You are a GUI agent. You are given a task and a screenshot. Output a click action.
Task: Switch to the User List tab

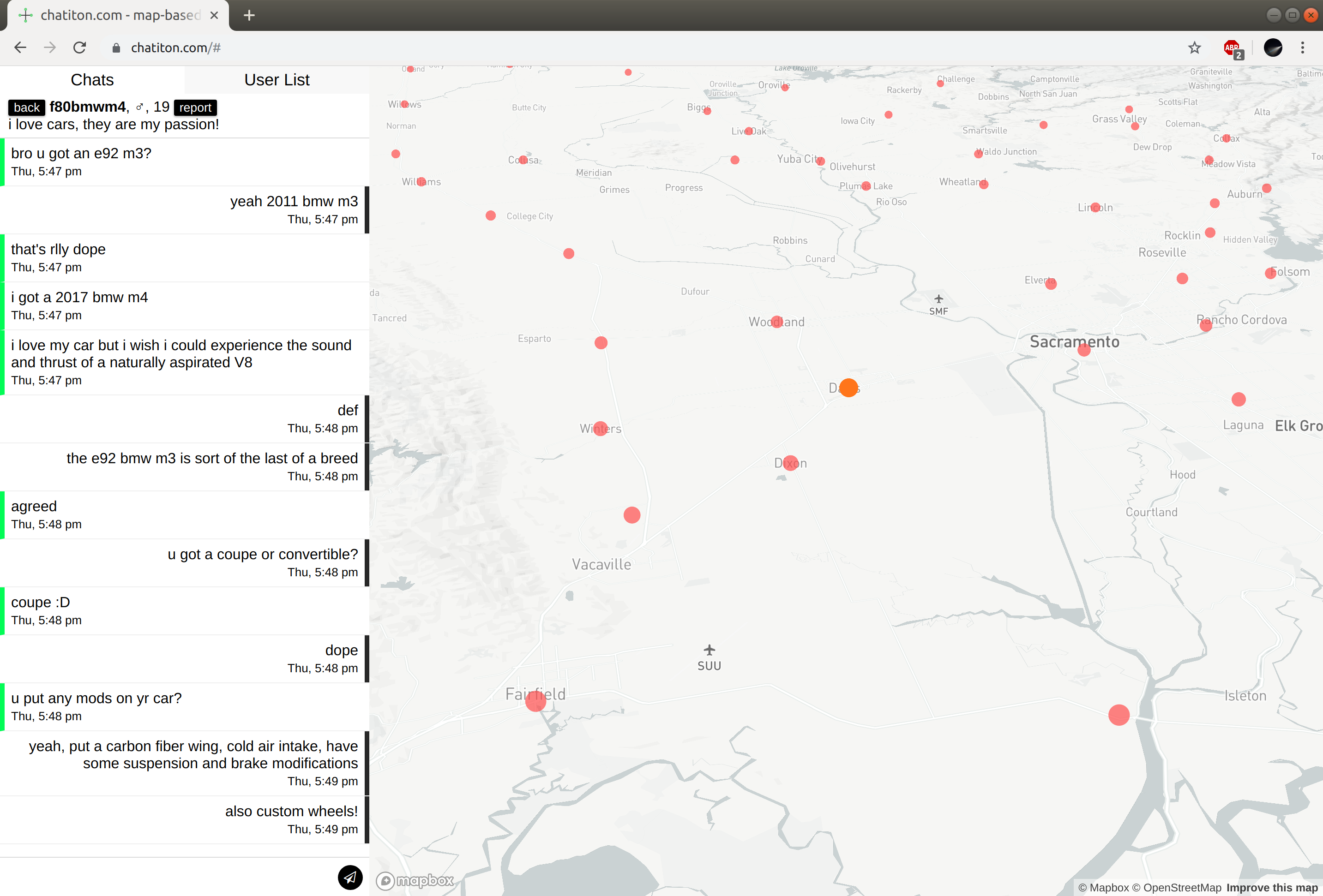coord(277,80)
